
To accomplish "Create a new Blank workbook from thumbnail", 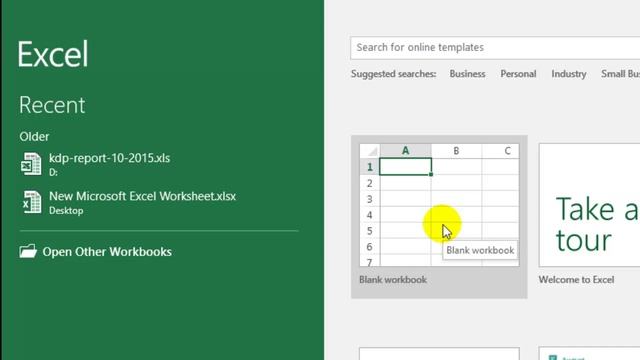I will coord(439,205).
